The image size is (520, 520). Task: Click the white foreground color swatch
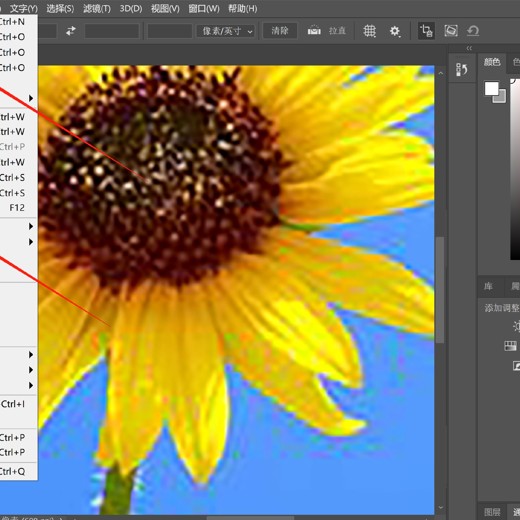[491, 89]
